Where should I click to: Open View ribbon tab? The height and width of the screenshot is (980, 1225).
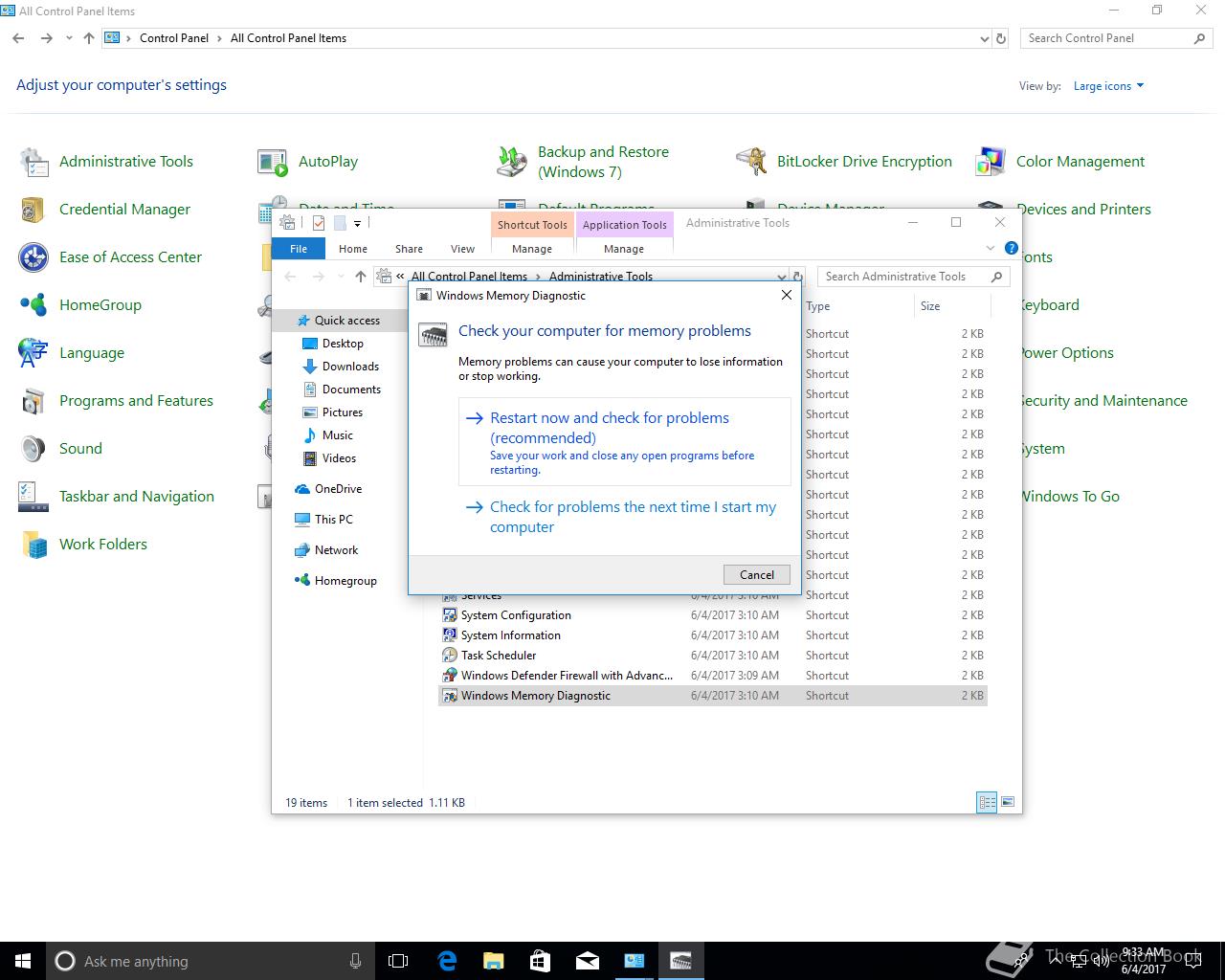tap(462, 249)
